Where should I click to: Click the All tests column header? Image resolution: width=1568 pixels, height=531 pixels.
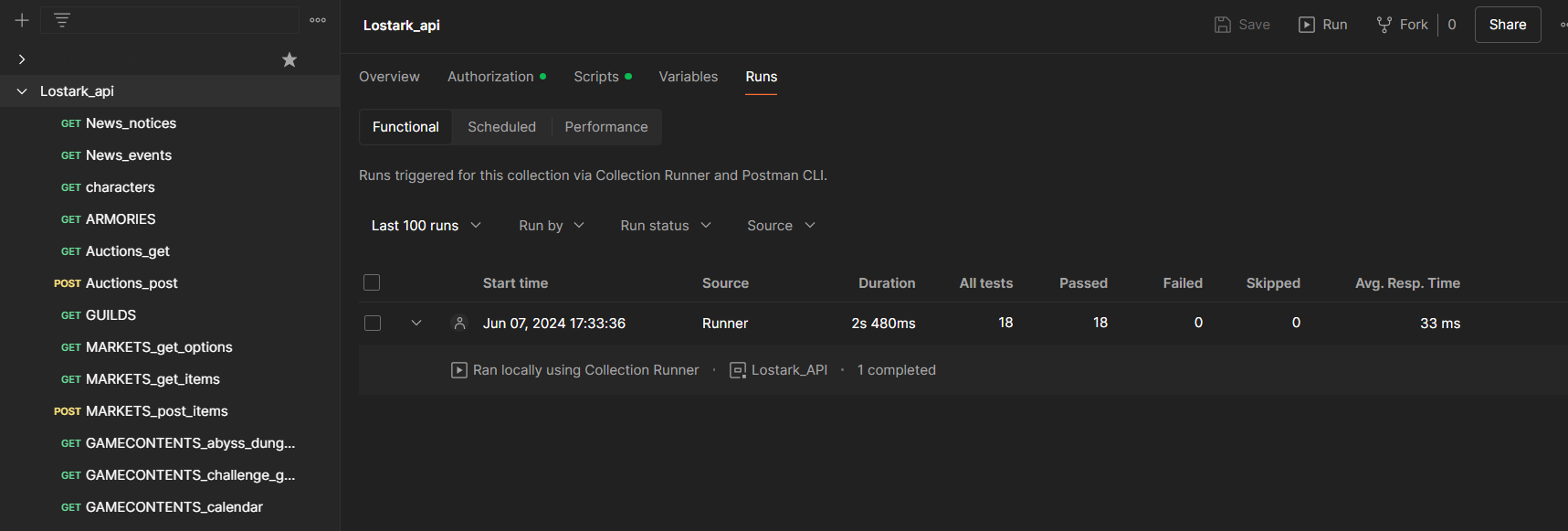pyautogui.click(x=986, y=283)
